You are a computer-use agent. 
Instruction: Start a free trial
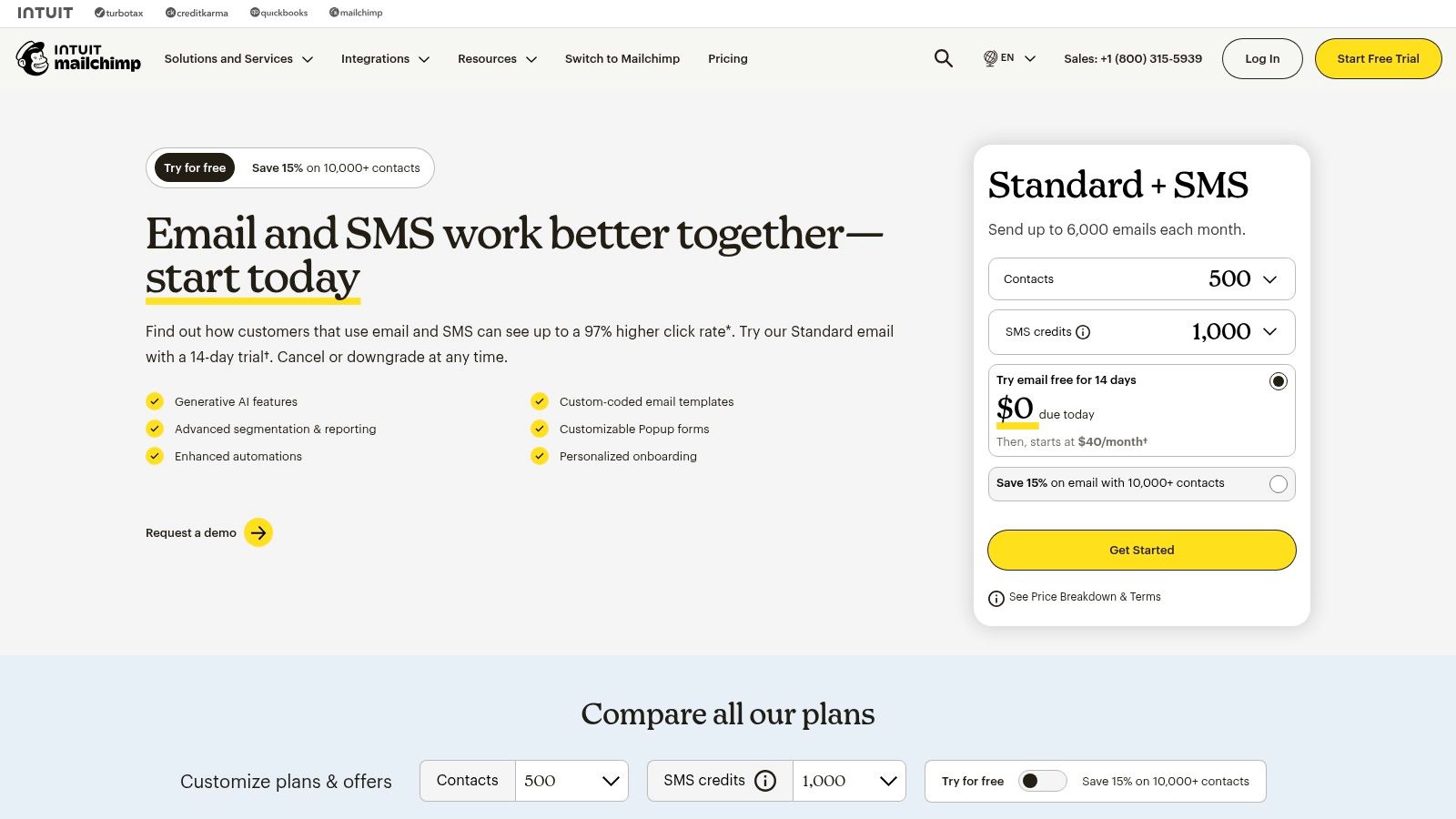1378,58
